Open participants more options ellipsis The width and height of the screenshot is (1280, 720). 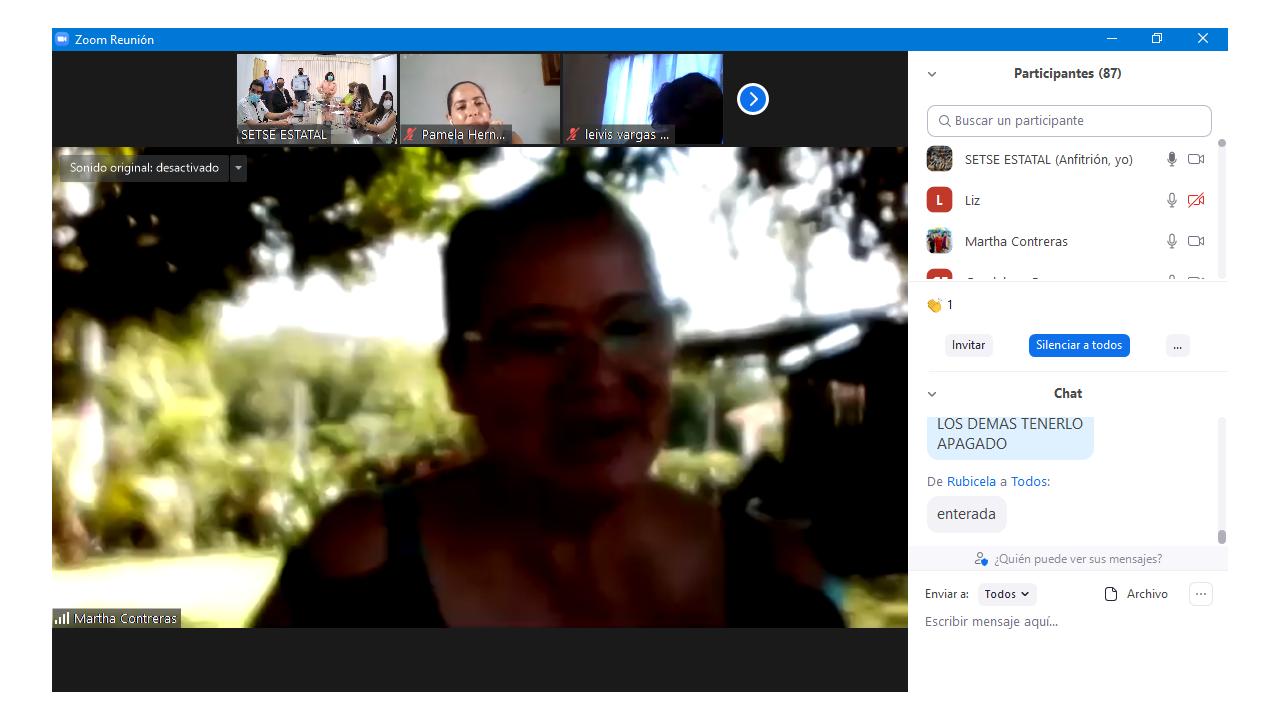coord(1177,345)
